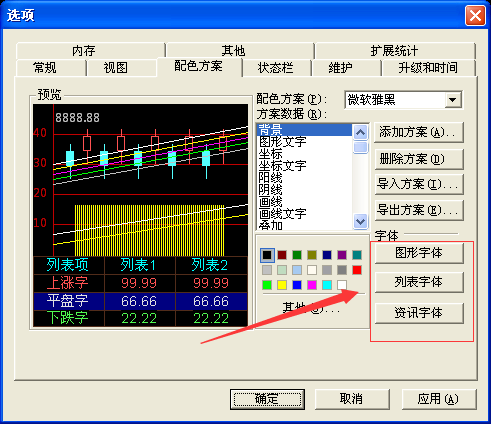This screenshot has height=424, width=491.
Task: Open the 常规 tab
Action: coord(51,68)
